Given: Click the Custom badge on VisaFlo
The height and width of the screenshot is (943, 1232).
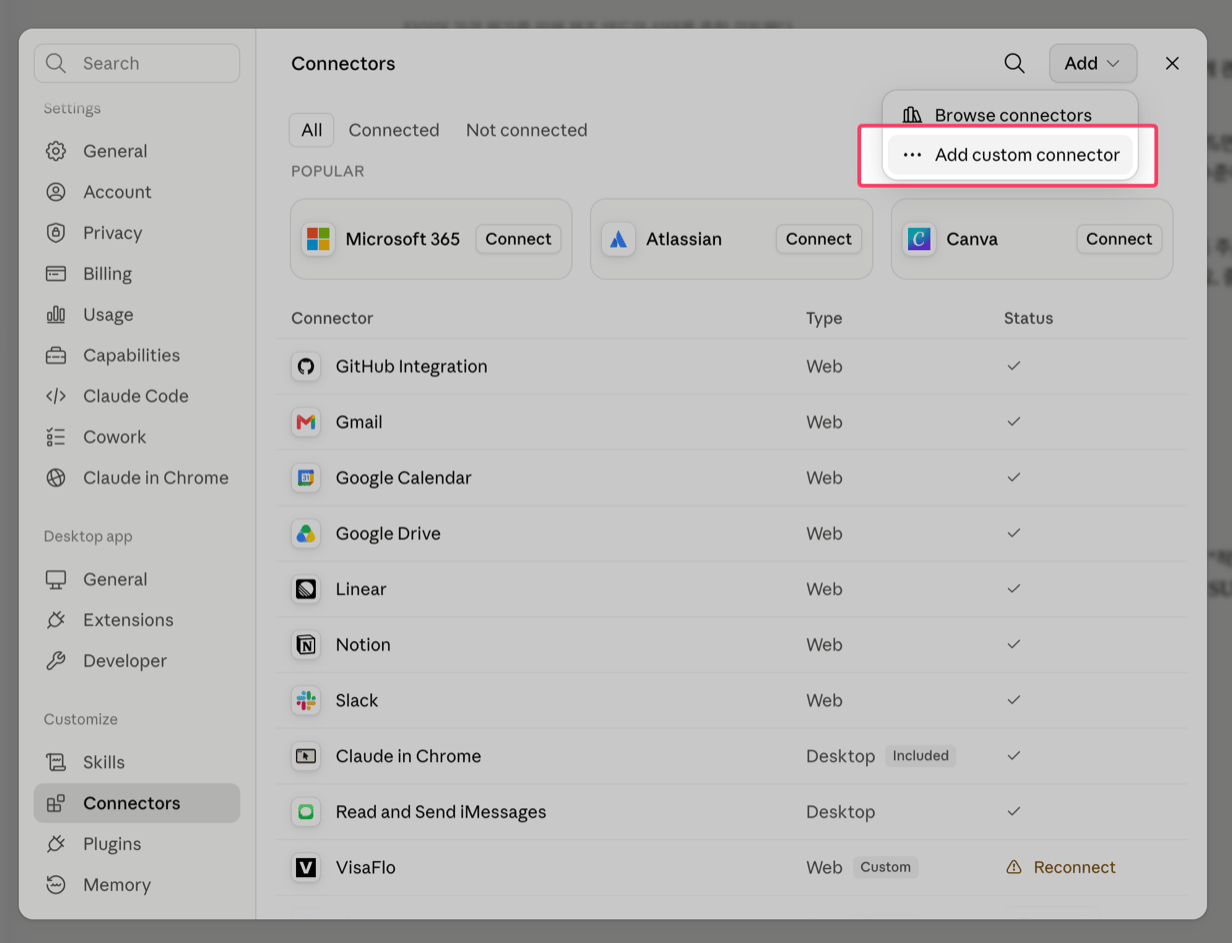Looking at the screenshot, I should point(886,867).
